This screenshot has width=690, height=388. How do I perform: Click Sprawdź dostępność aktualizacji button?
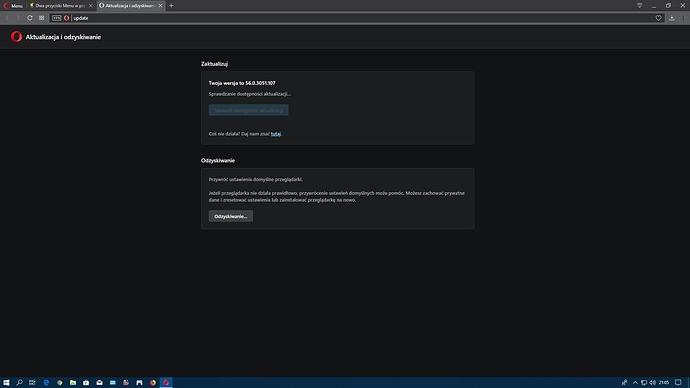[x=249, y=110]
